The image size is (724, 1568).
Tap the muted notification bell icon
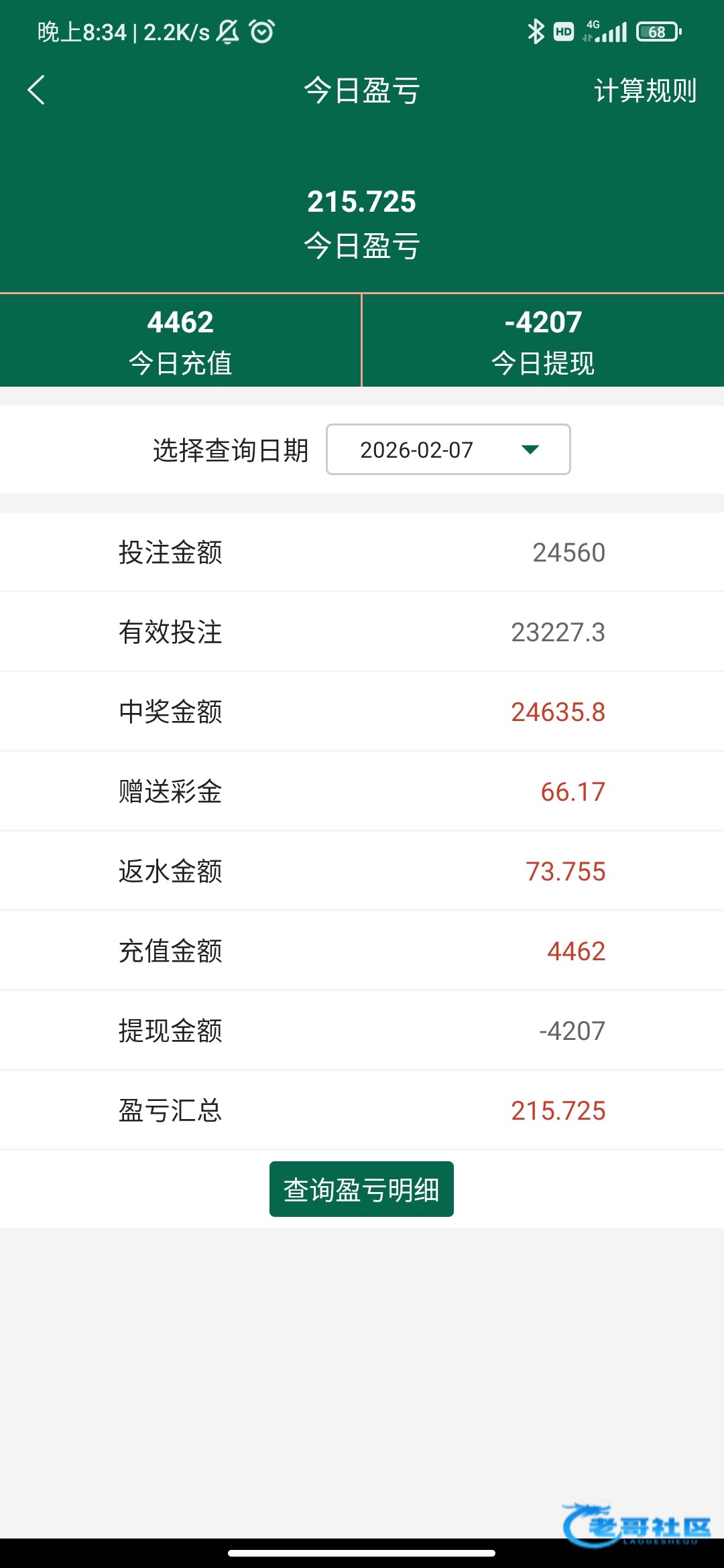pos(228,31)
